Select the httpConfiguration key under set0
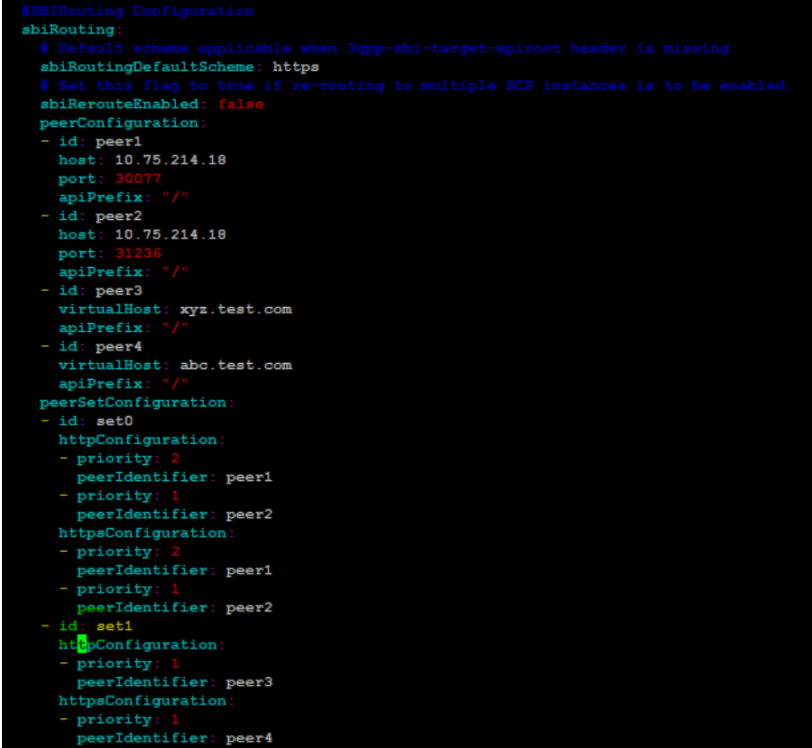Image resolution: width=812 pixels, height=748 pixels. point(137,439)
